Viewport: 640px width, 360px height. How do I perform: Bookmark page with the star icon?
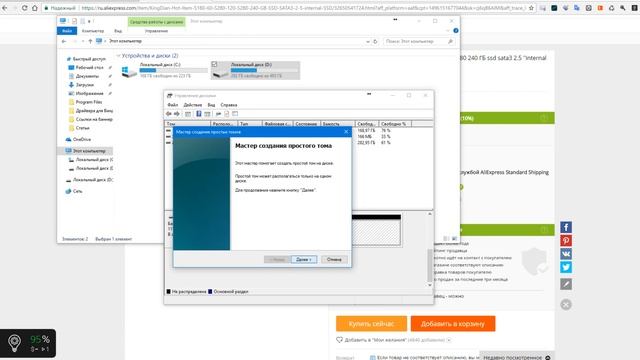pyautogui.click(x=531, y=8)
